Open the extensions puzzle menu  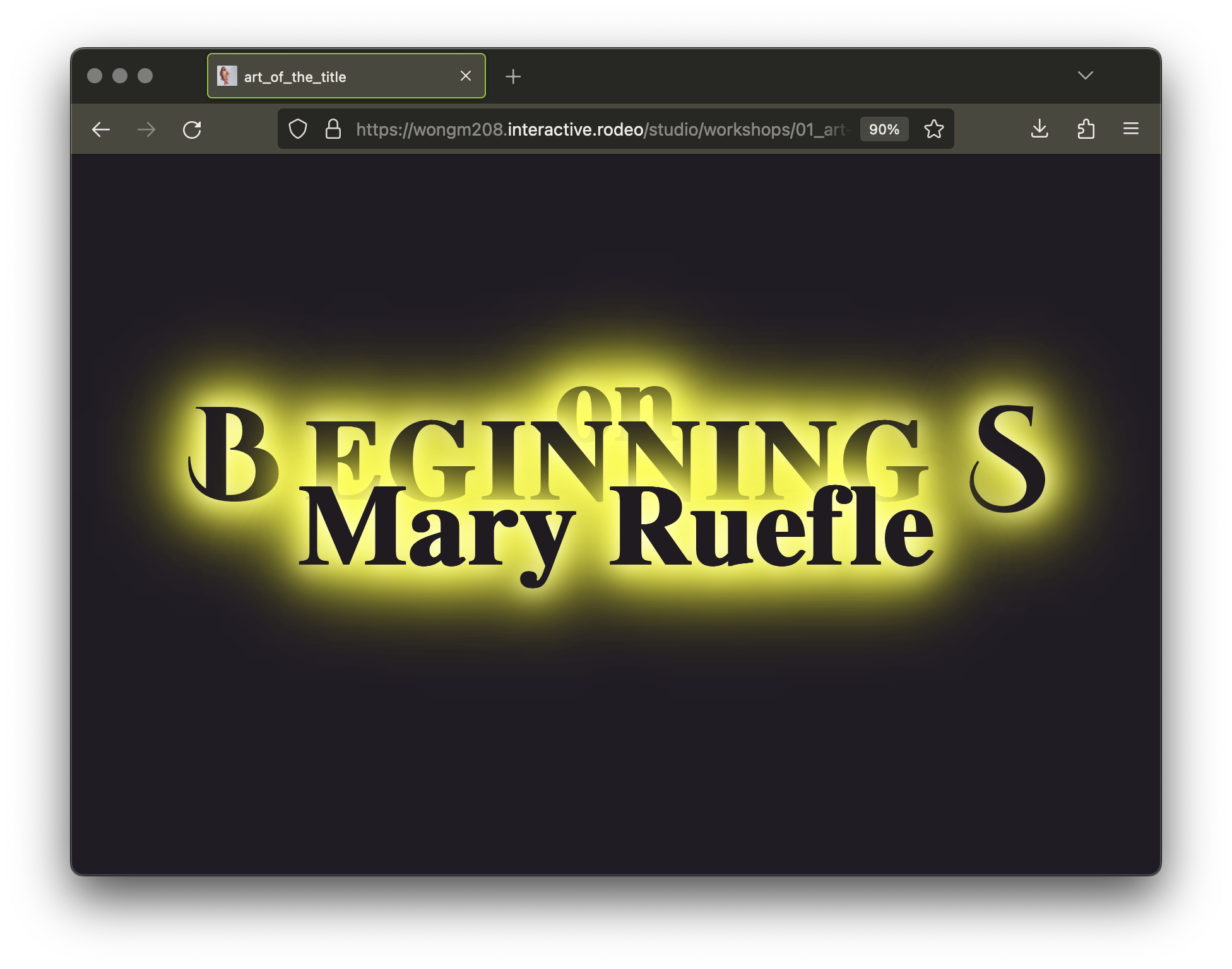point(1086,129)
